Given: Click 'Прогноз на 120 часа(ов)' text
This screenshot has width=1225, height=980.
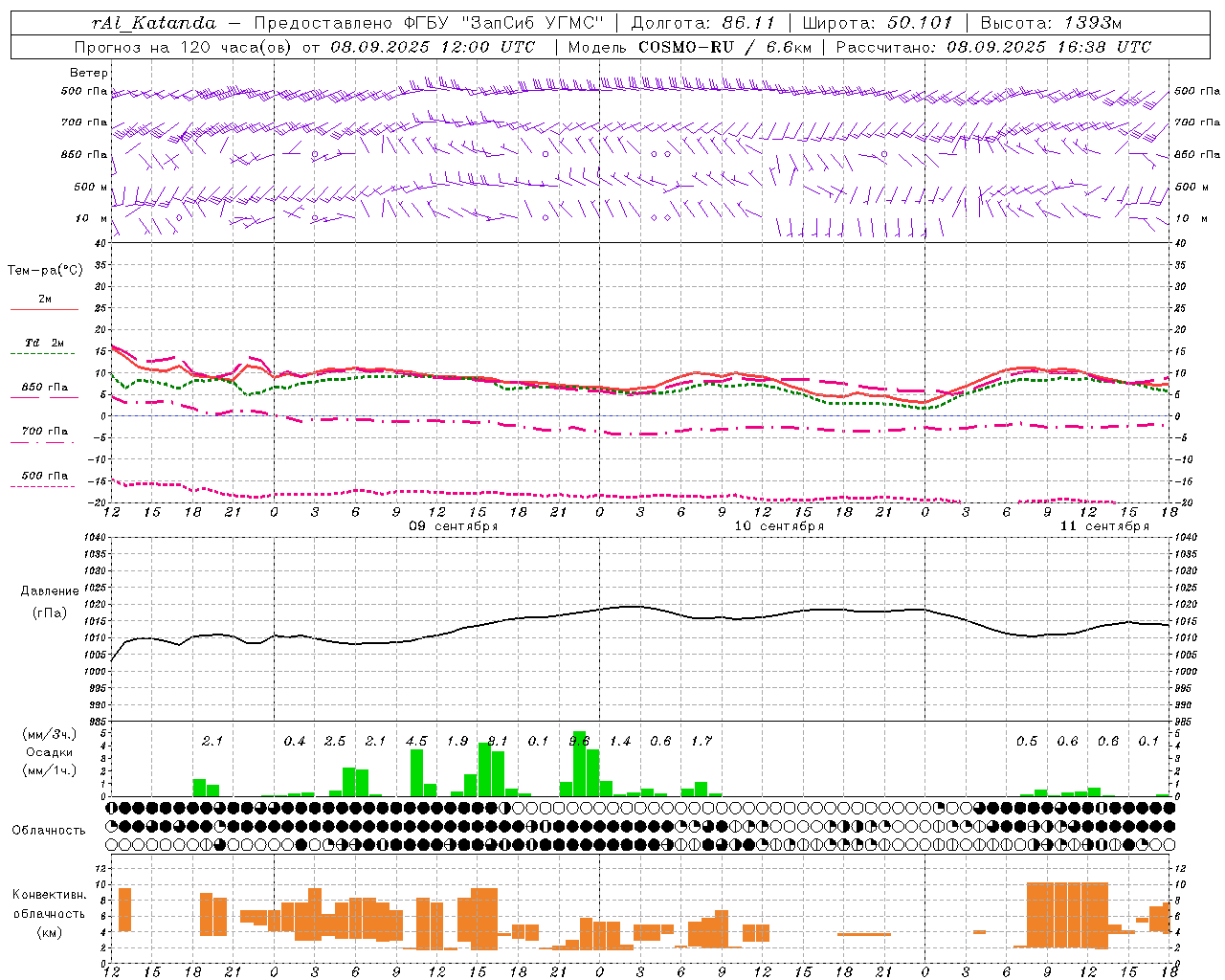Looking at the screenshot, I should (185, 47).
